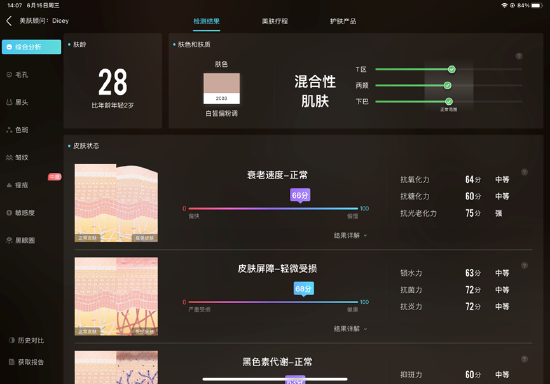
Task: Click the 肤色和肤质 section title
Action: point(194,45)
